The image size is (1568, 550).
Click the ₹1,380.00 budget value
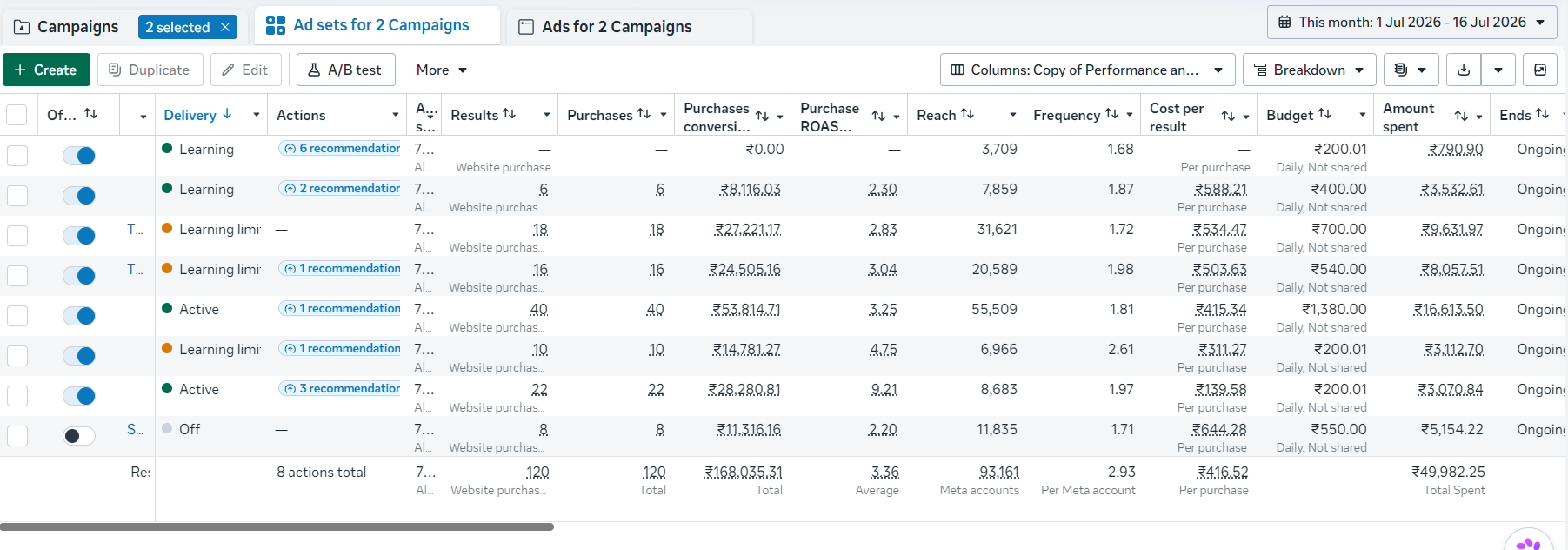(1334, 310)
